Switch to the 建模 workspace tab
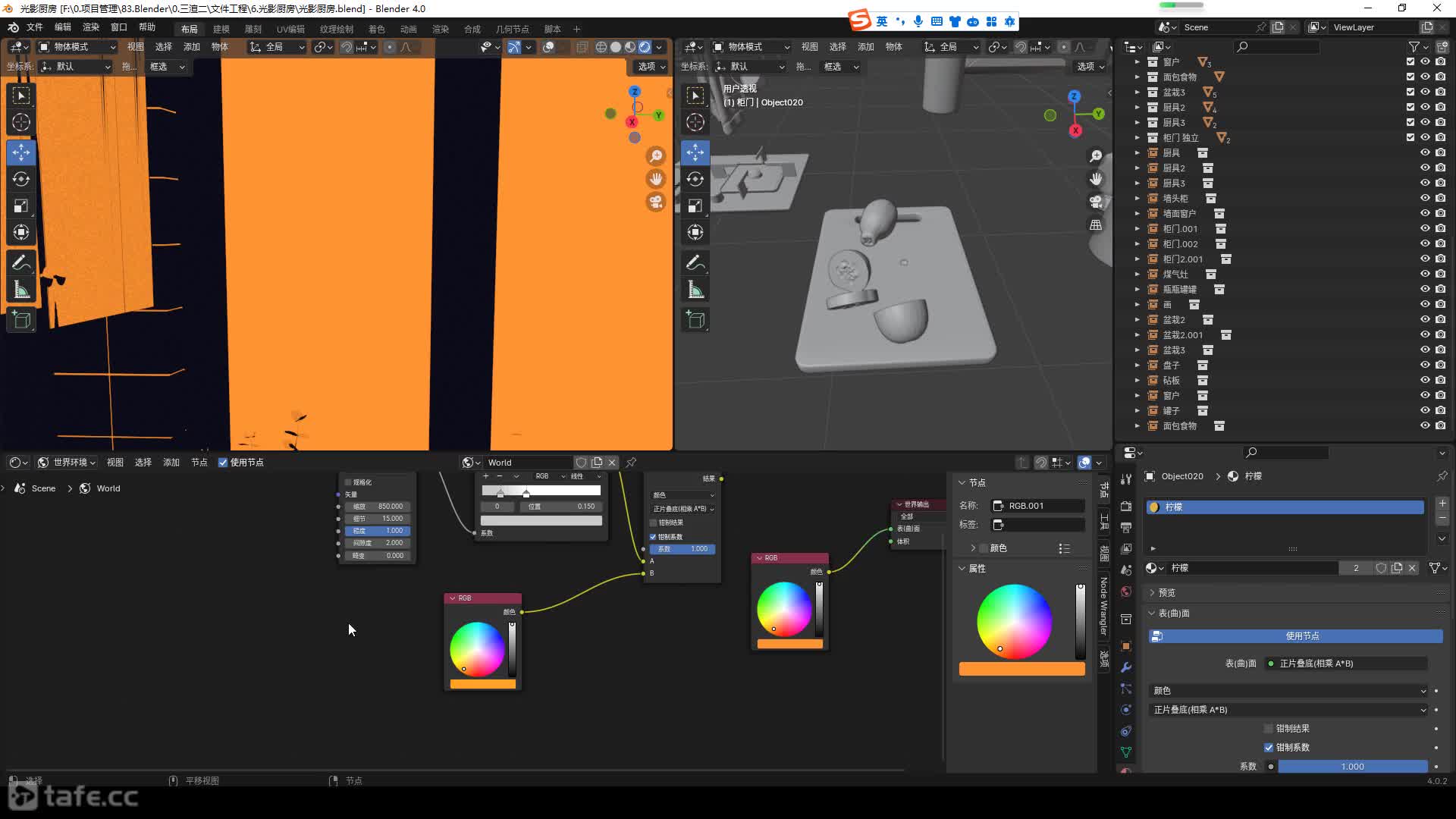Image resolution: width=1456 pixels, height=819 pixels. pos(221,29)
